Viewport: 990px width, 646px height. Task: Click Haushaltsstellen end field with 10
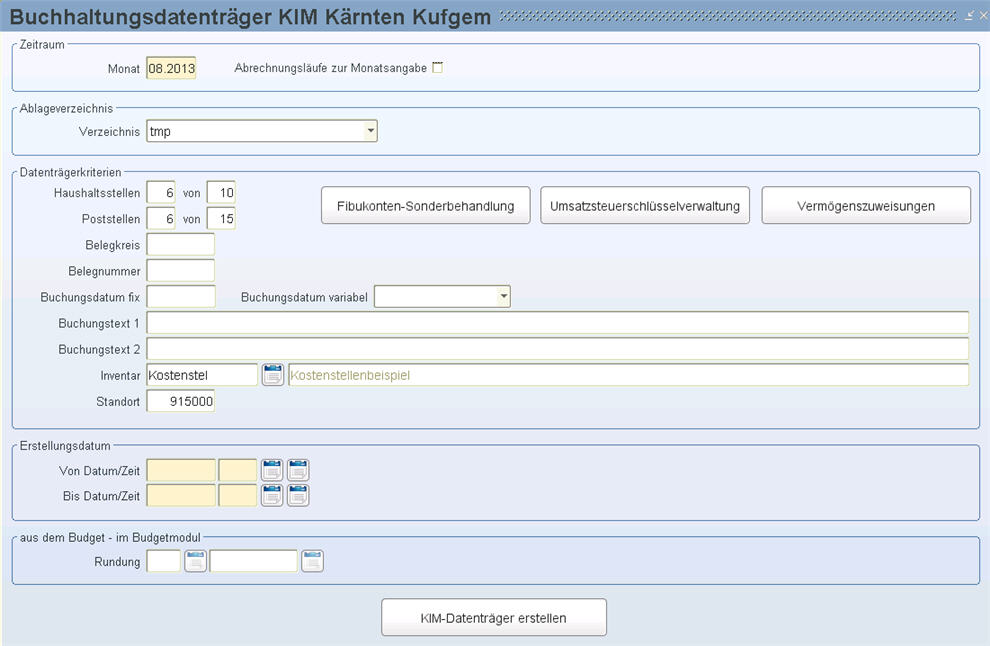pos(221,193)
